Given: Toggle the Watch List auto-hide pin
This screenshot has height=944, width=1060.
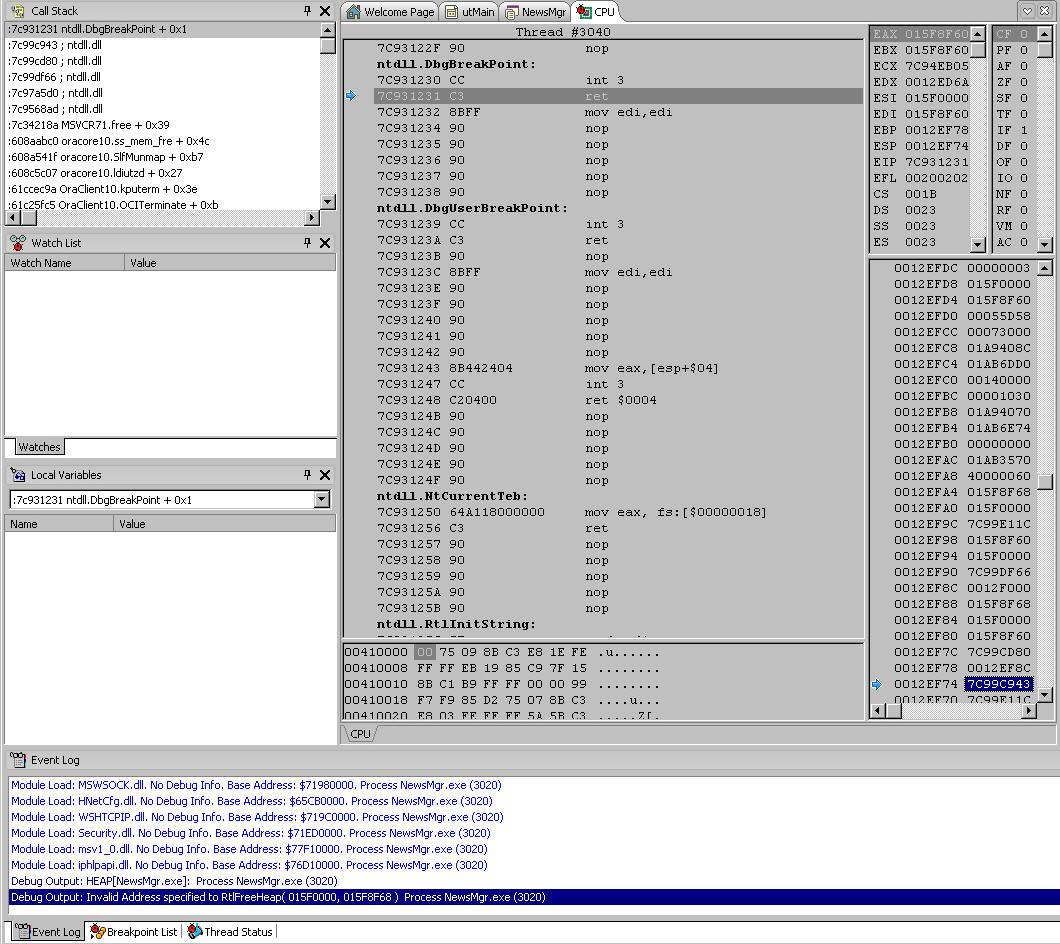Looking at the screenshot, I should point(307,243).
